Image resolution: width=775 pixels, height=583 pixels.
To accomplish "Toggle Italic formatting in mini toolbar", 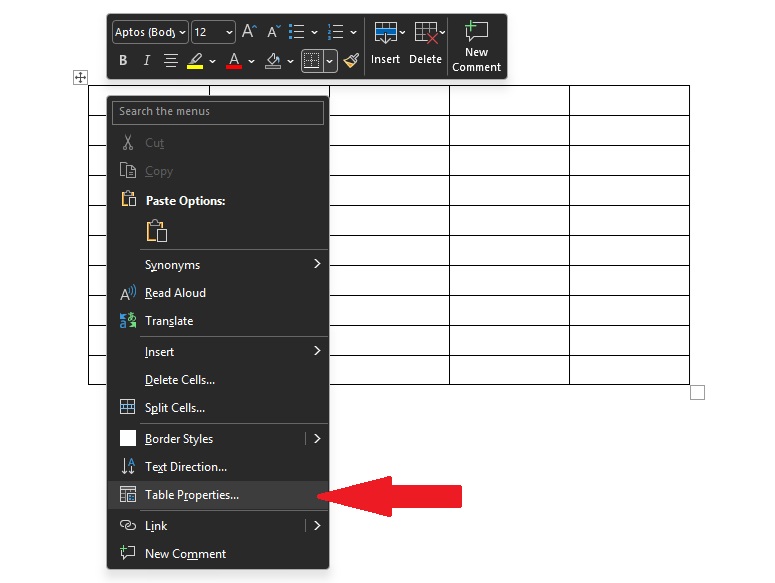I will click(146, 60).
